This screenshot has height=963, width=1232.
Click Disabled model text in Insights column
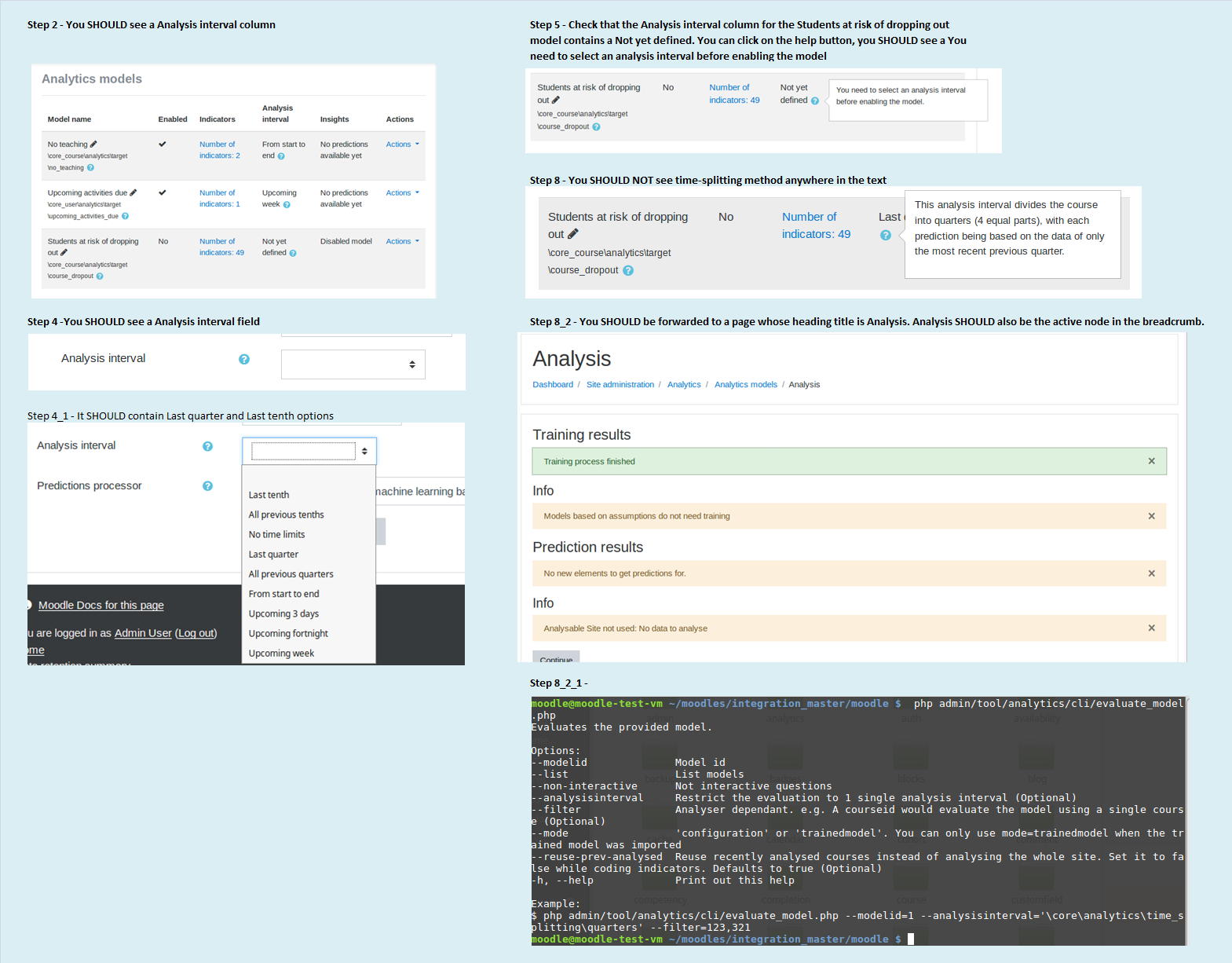pos(346,241)
